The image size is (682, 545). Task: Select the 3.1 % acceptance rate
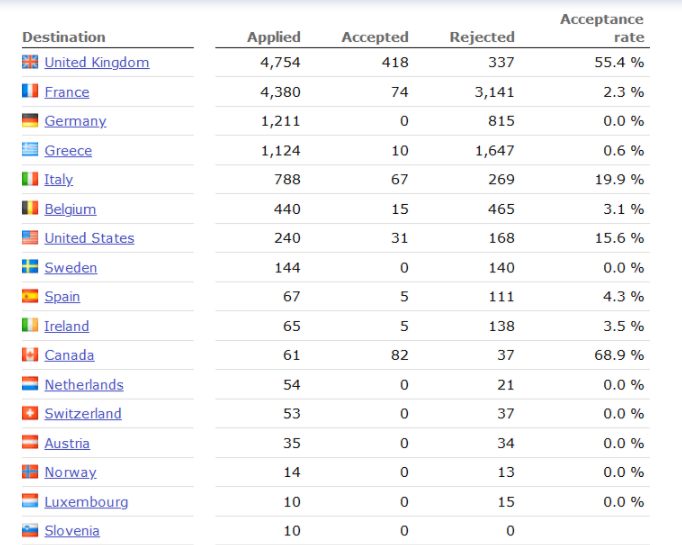(624, 209)
